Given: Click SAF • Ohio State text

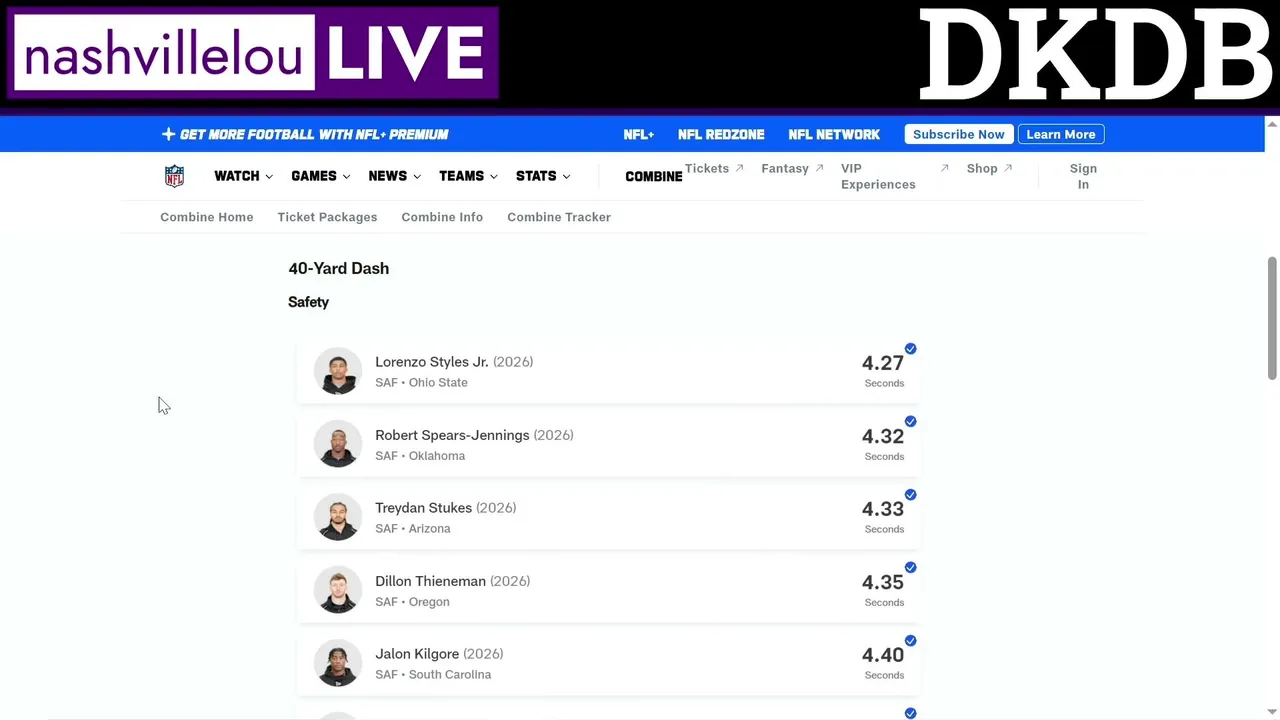Looking at the screenshot, I should click(421, 383).
